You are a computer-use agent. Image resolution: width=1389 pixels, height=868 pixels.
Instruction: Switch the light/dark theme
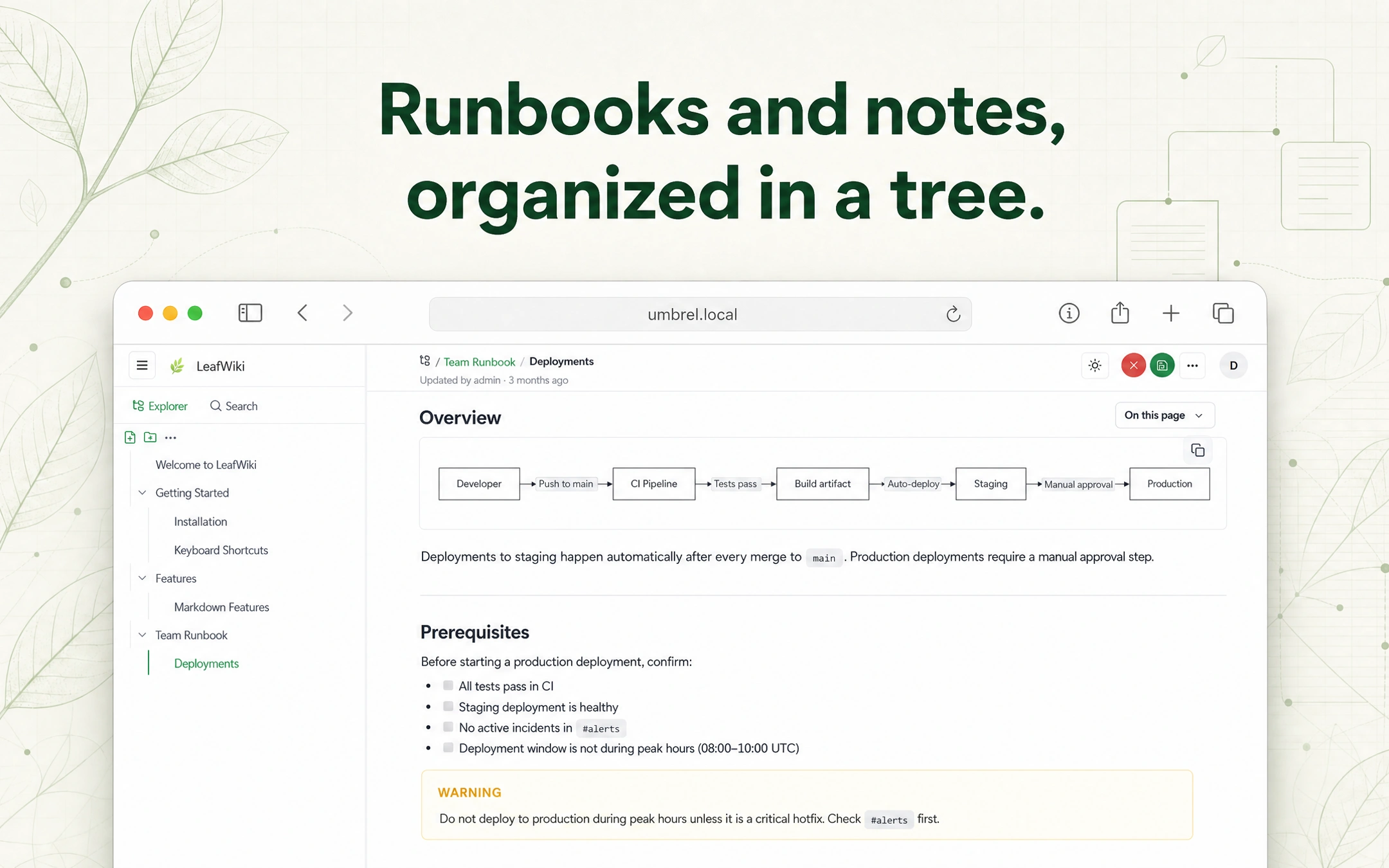1094,365
